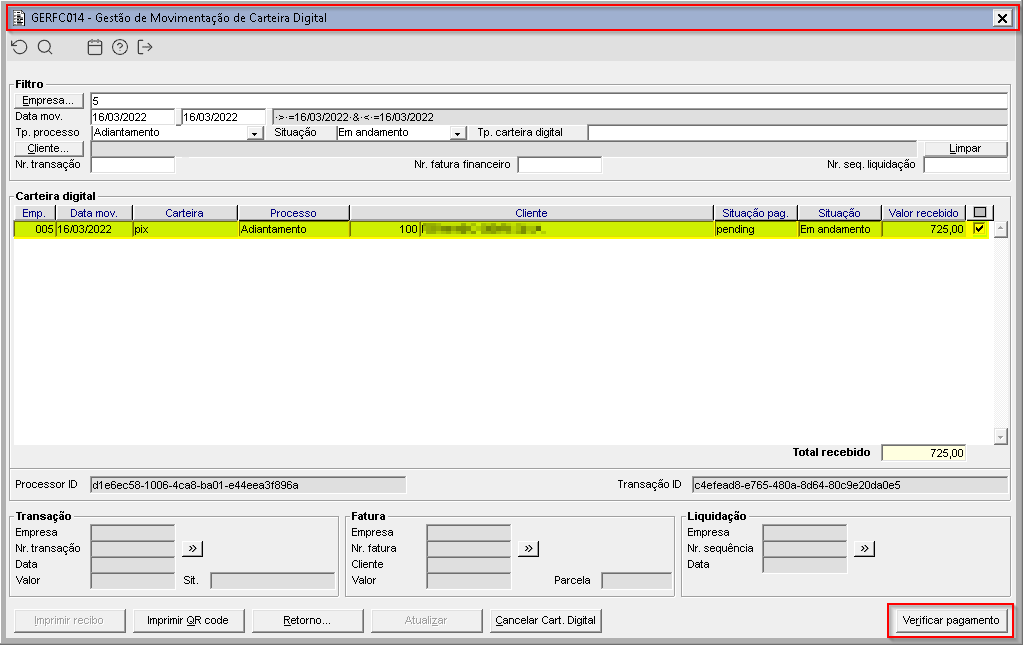Image resolution: width=1023 pixels, height=645 pixels.
Task: Select the 'pix' cell in the grid row
Action: point(185,230)
